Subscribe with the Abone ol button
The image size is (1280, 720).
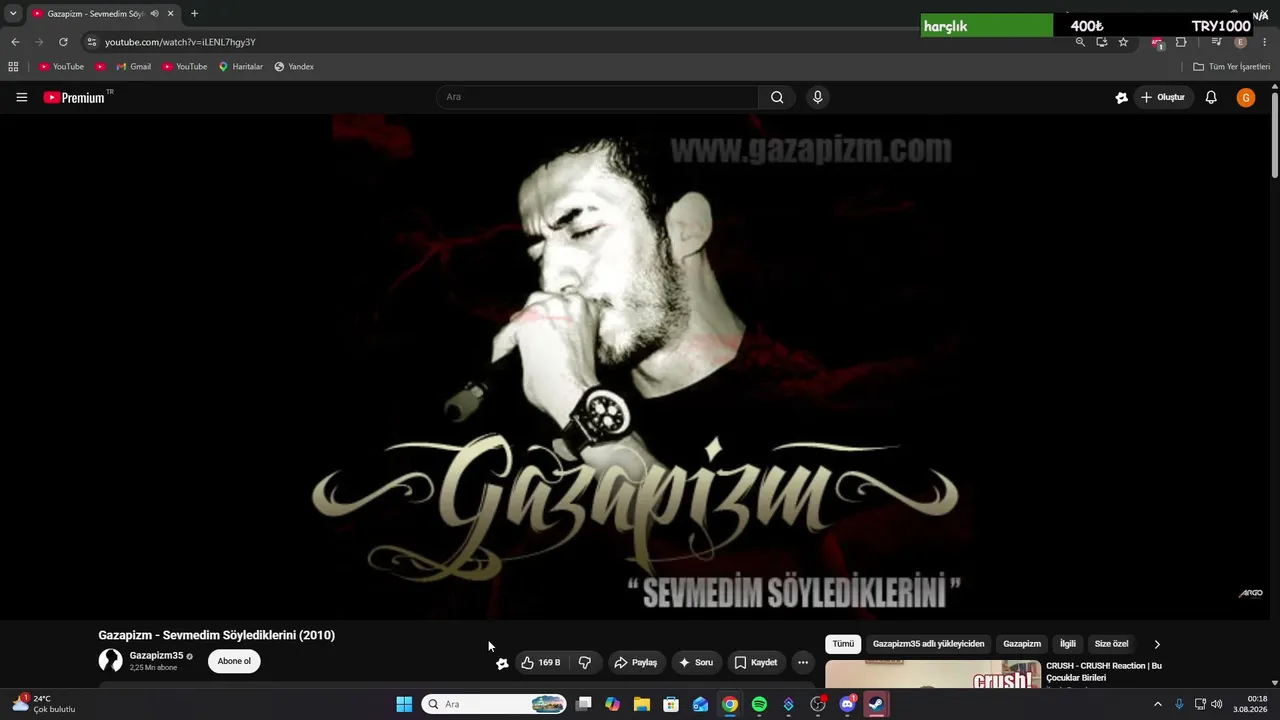[234, 661]
